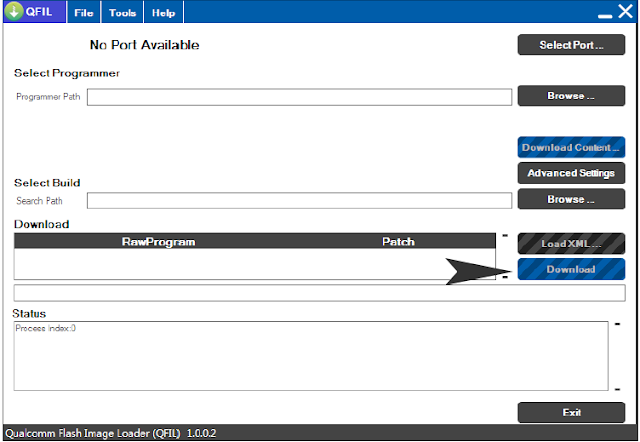640x442 pixels.
Task: Close the QFIL window with X
Action: pos(625,11)
